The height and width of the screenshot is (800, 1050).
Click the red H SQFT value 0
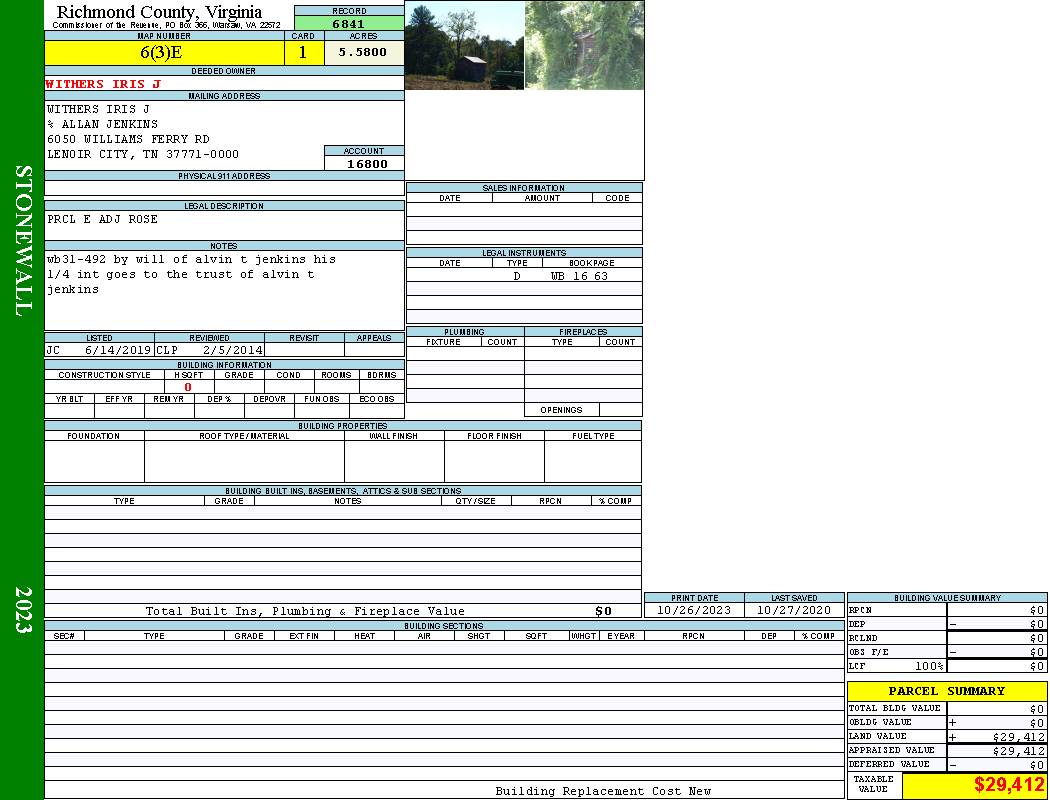(x=187, y=387)
